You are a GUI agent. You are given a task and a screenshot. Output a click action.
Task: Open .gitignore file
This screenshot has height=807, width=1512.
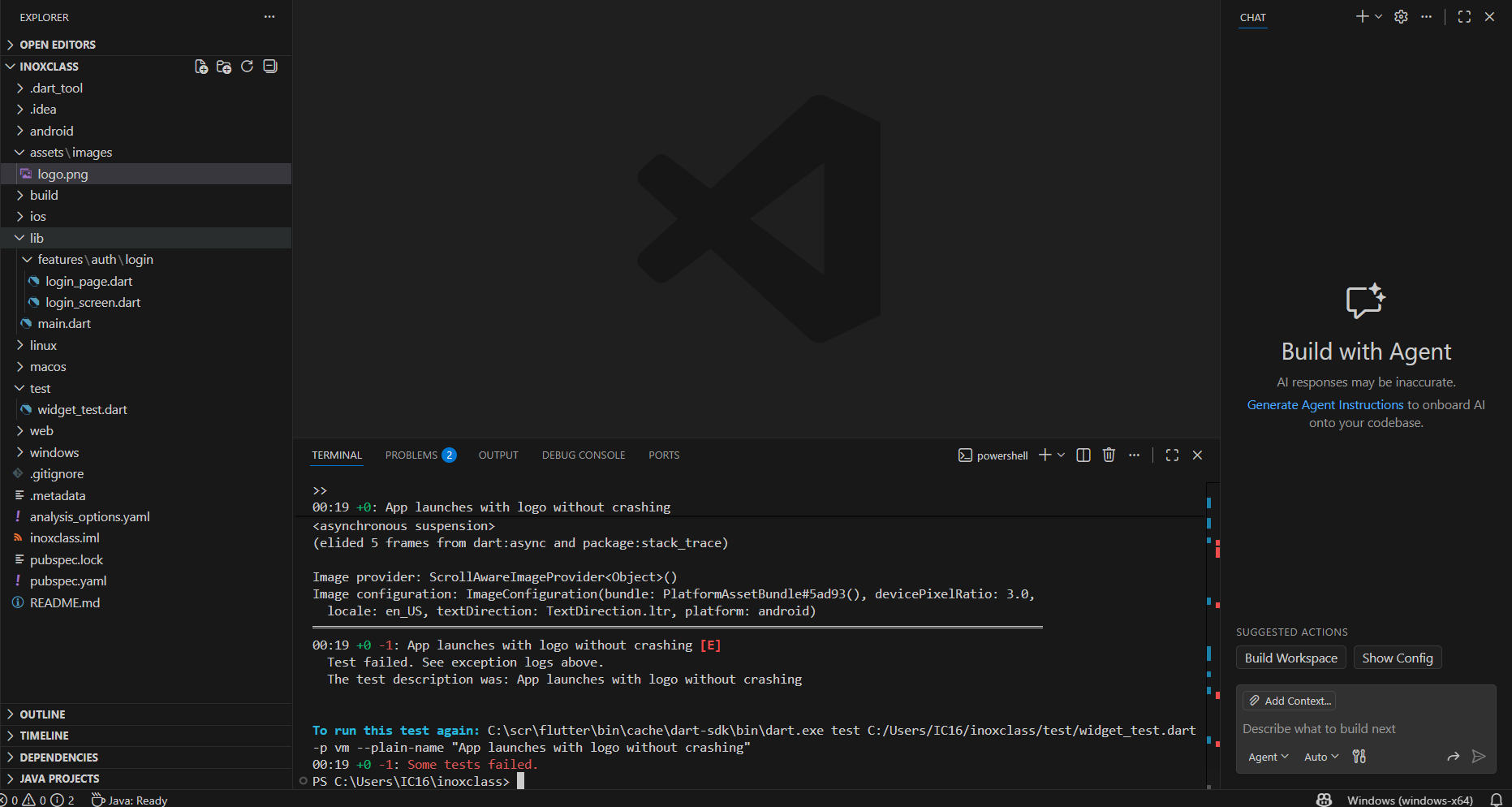(146, 473)
